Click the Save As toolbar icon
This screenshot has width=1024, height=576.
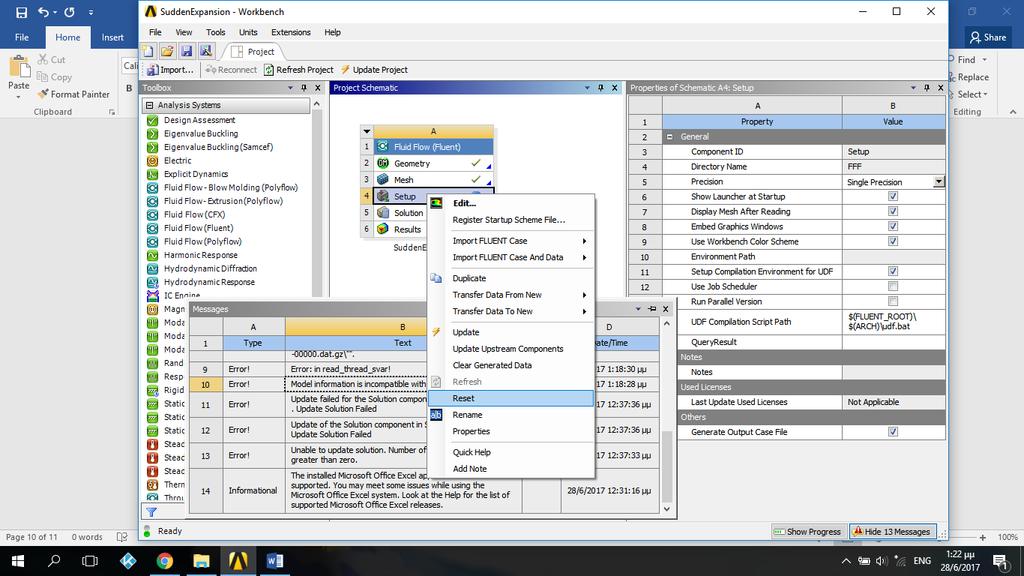click(x=206, y=51)
